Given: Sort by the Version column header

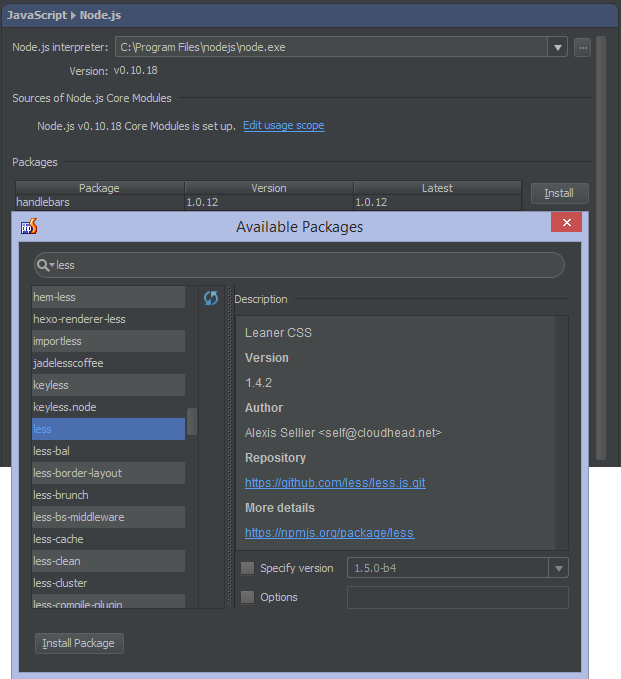Looking at the screenshot, I should coord(269,188).
